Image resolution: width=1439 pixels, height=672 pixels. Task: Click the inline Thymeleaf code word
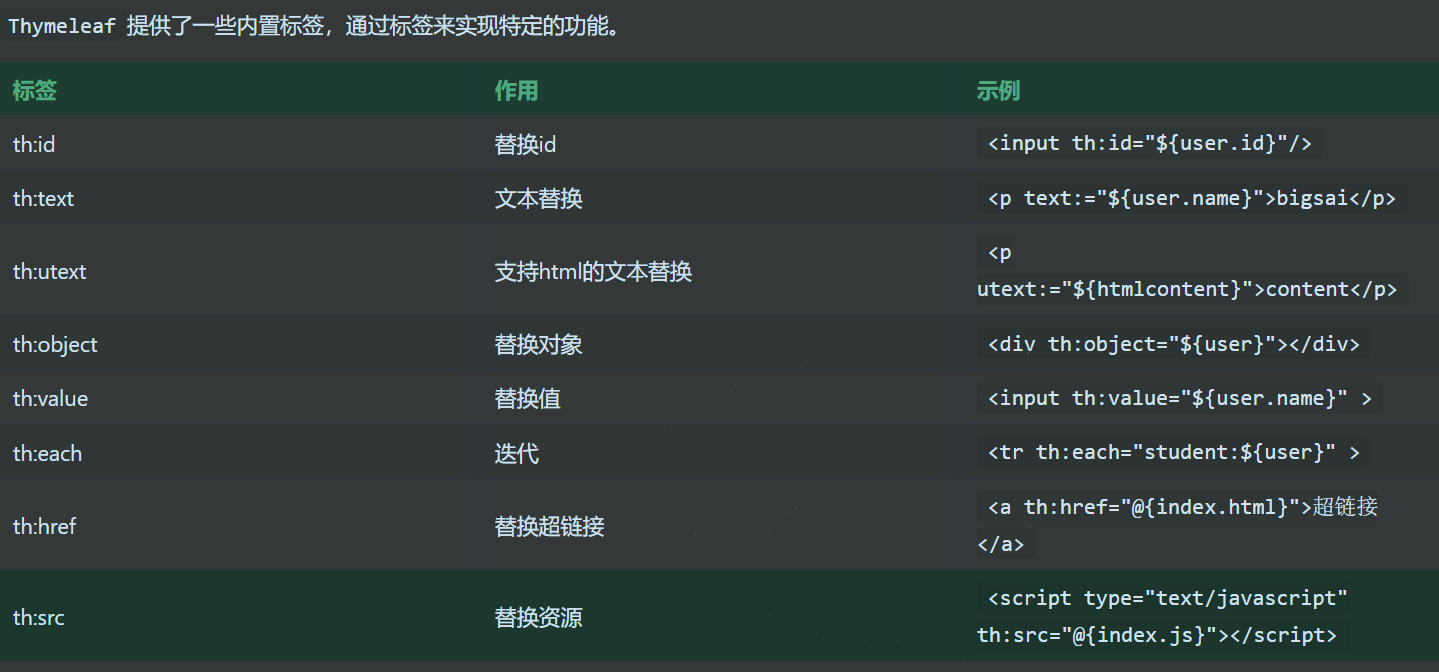(62, 27)
